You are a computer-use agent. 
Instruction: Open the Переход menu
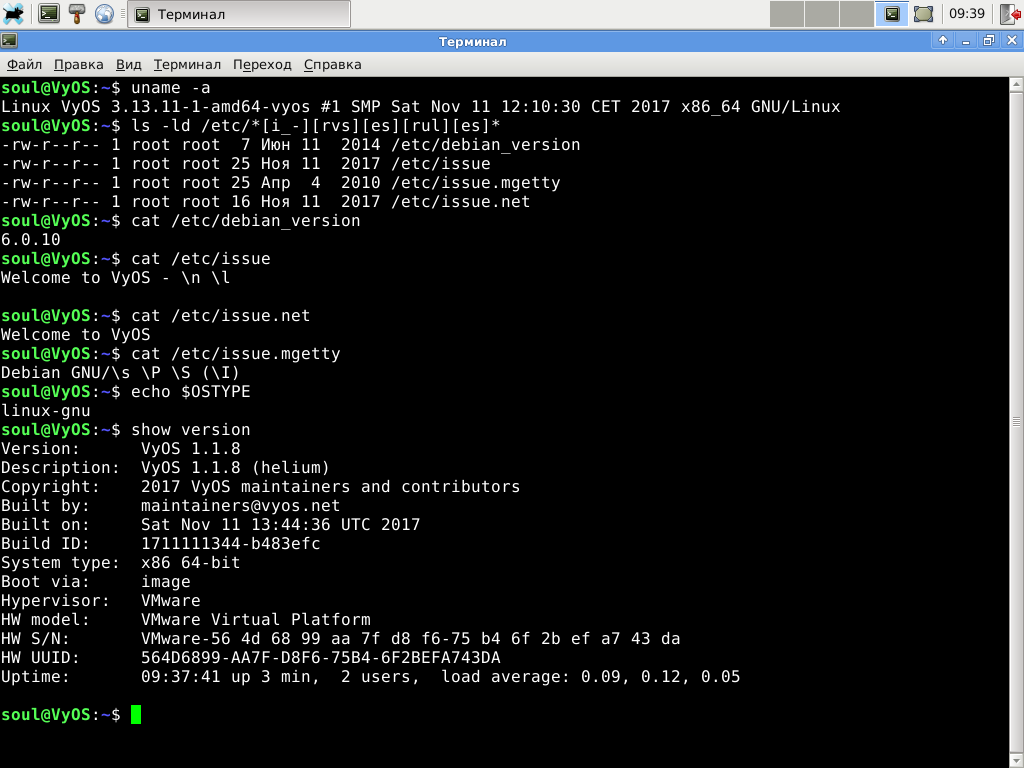click(x=262, y=65)
